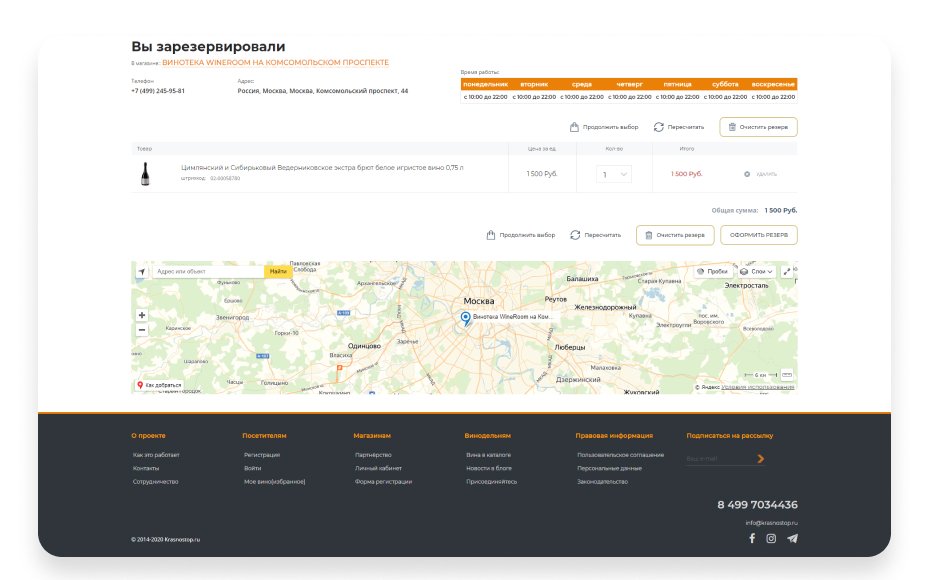Open Вина в каталоге footer link
The height and width of the screenshot is (580, 930).
[x=488, y=455]
